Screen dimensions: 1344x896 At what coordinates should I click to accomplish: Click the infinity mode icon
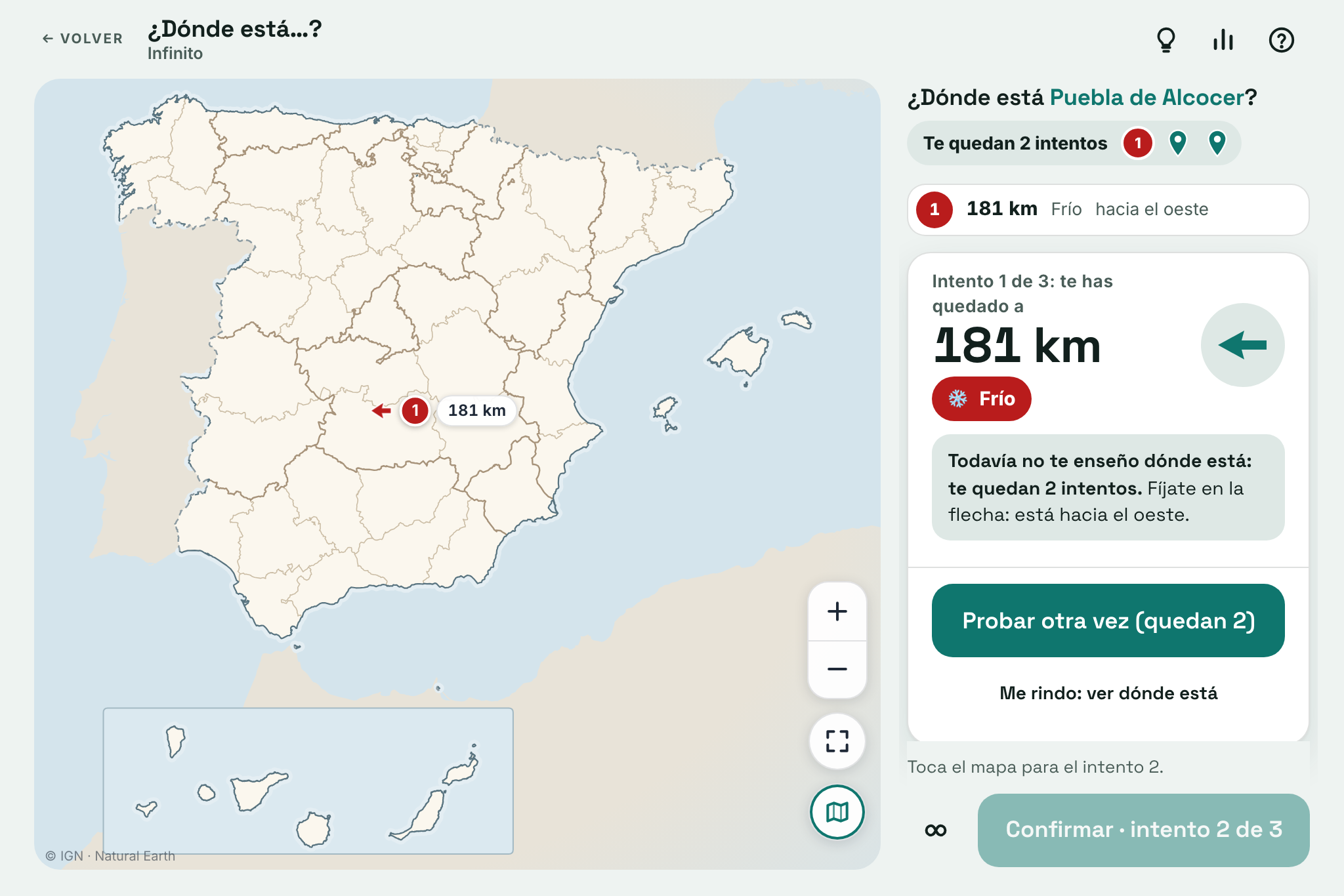point(936,830)
